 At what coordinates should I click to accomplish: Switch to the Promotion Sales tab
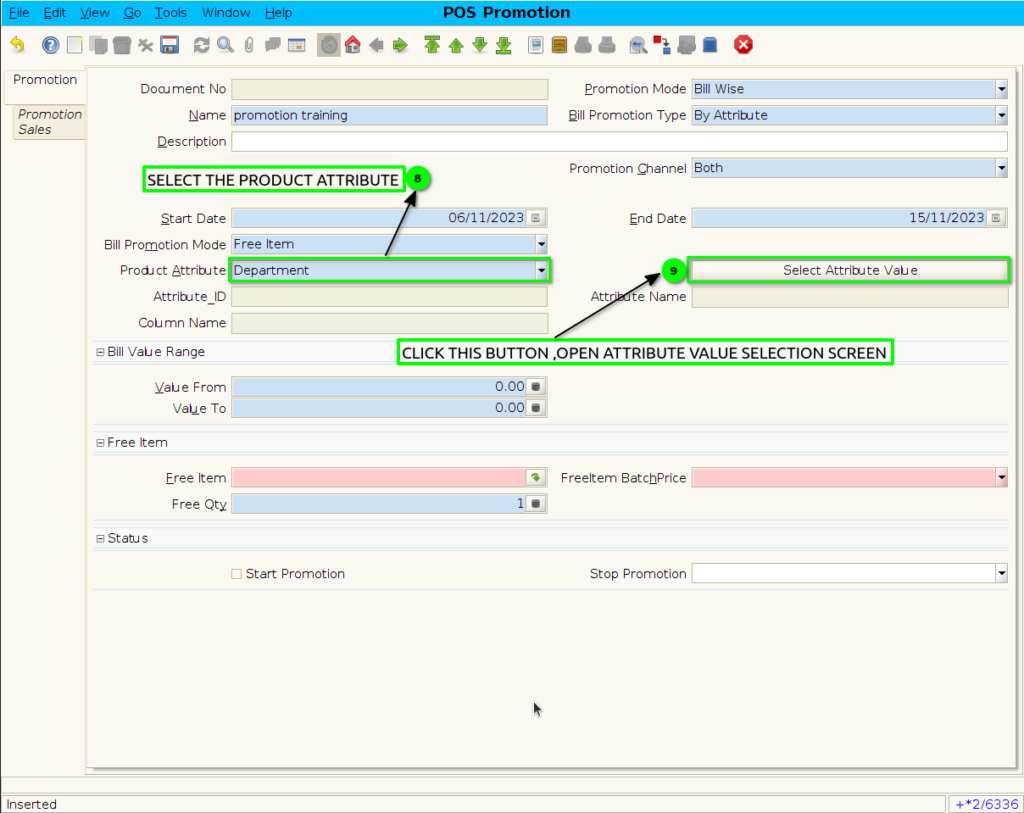click(50, 121)
